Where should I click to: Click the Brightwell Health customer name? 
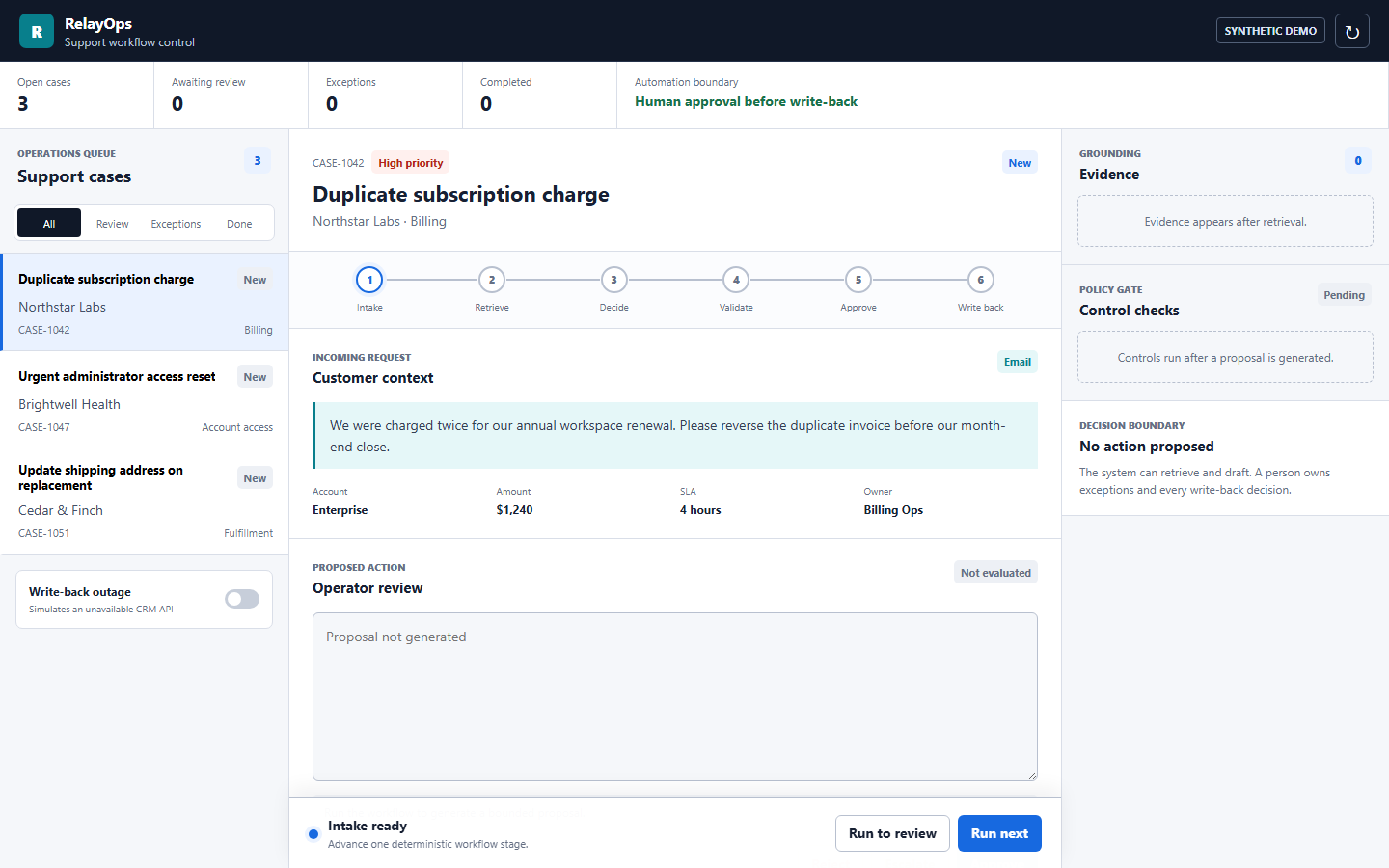pyautogui.click(x=69, y=404)
